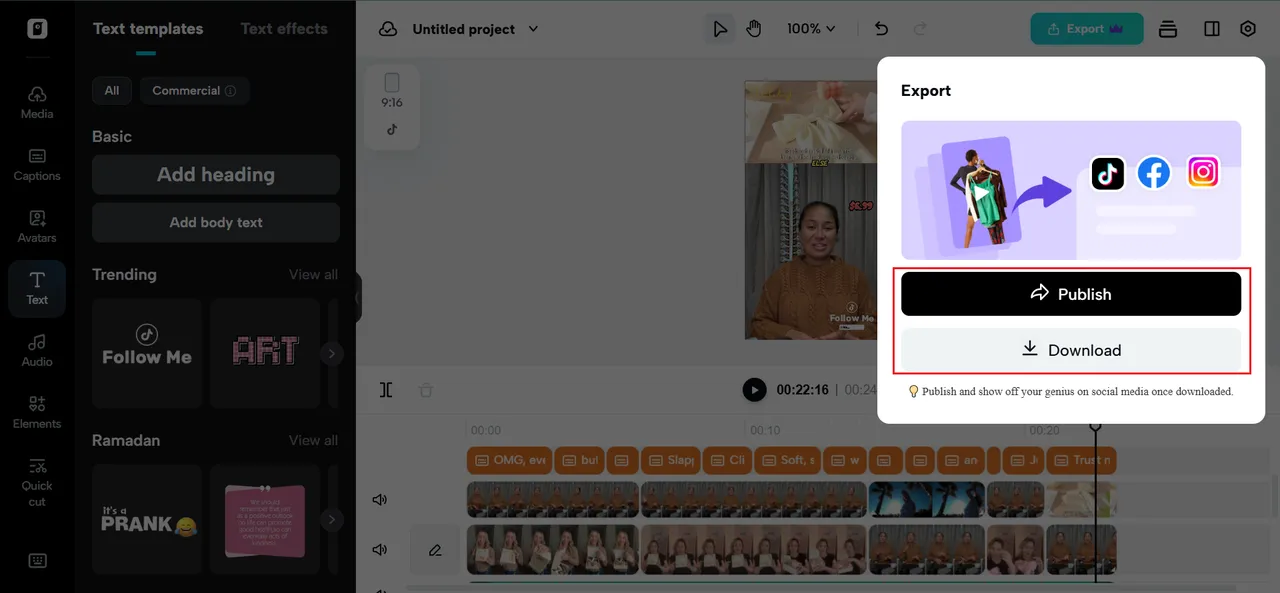This screenshot has height=593, width=1280.
Task: Click the info icon next to Commercial
Action: [x=231, y=91]
